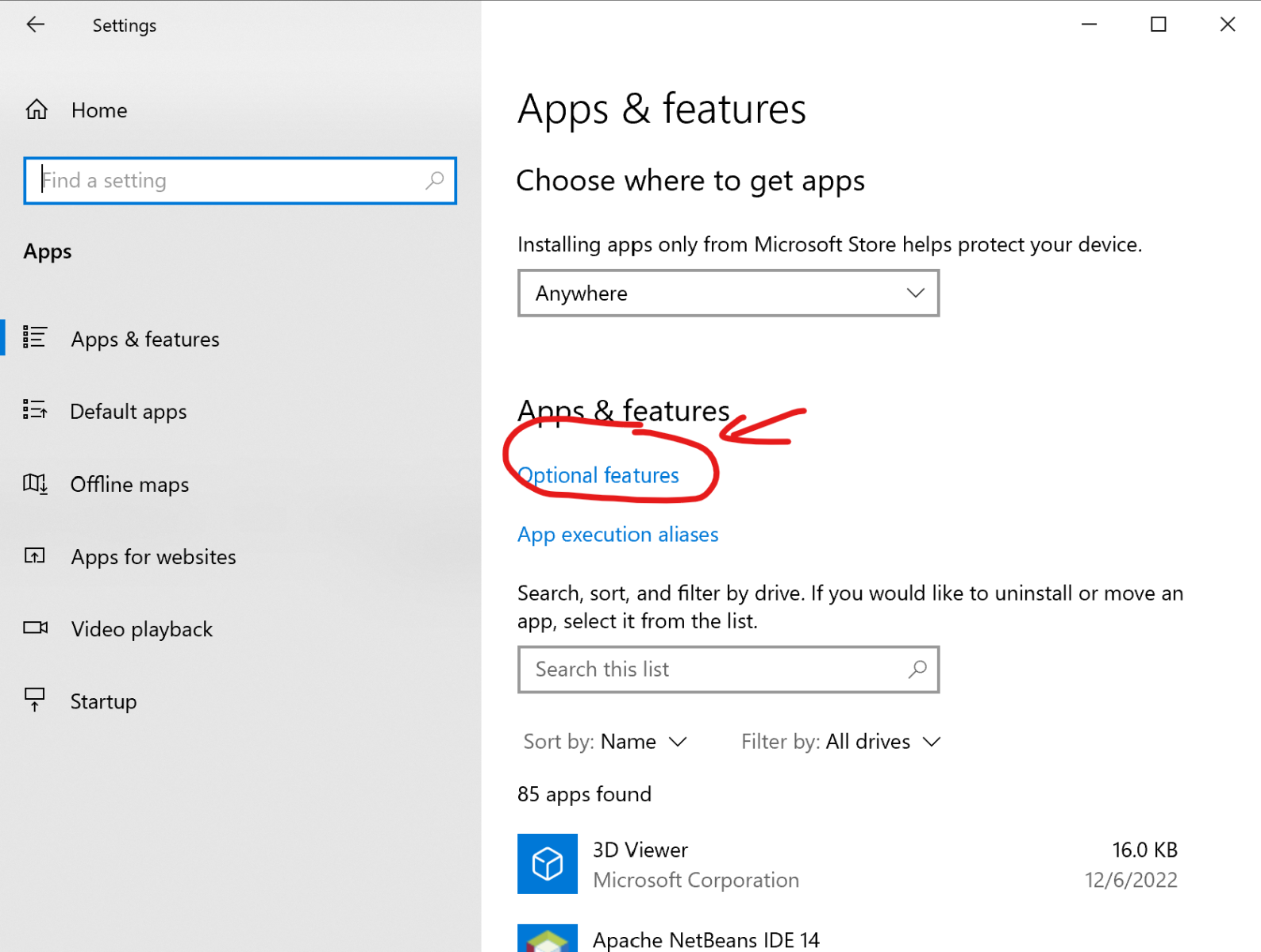Click the Startup sidebar icon
The image size is (1261, 952).
[x=35, y=701]
